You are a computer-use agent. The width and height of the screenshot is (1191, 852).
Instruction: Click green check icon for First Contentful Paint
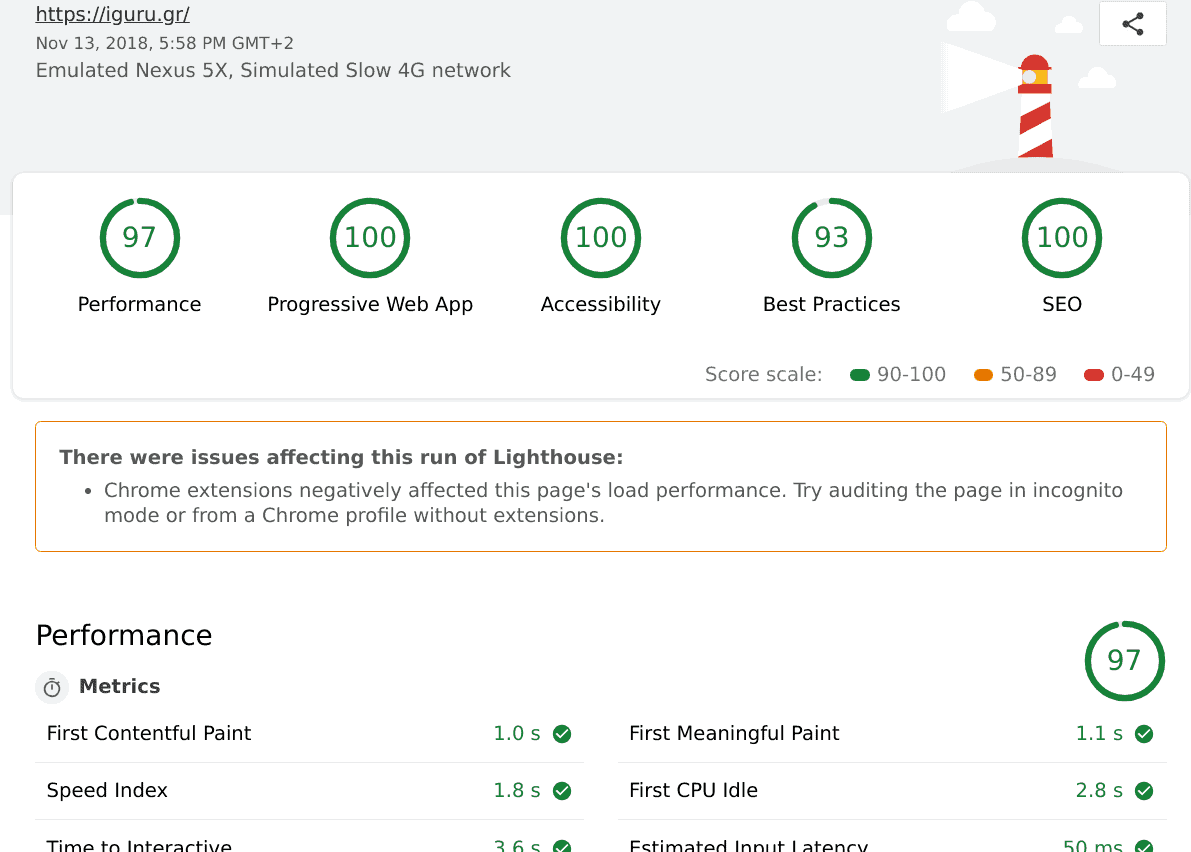(x=562, y=734)
